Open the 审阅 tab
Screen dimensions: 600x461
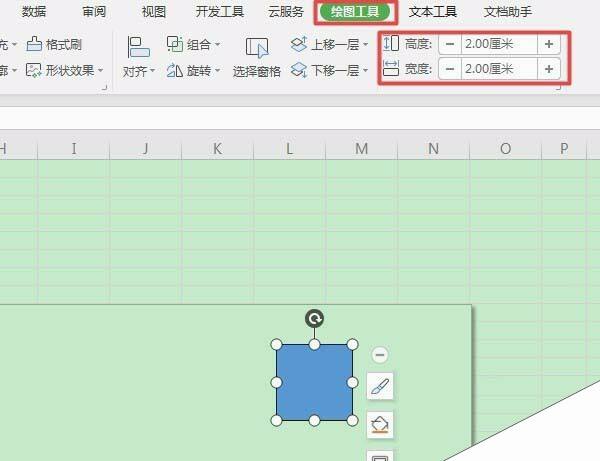pos(94,12)
